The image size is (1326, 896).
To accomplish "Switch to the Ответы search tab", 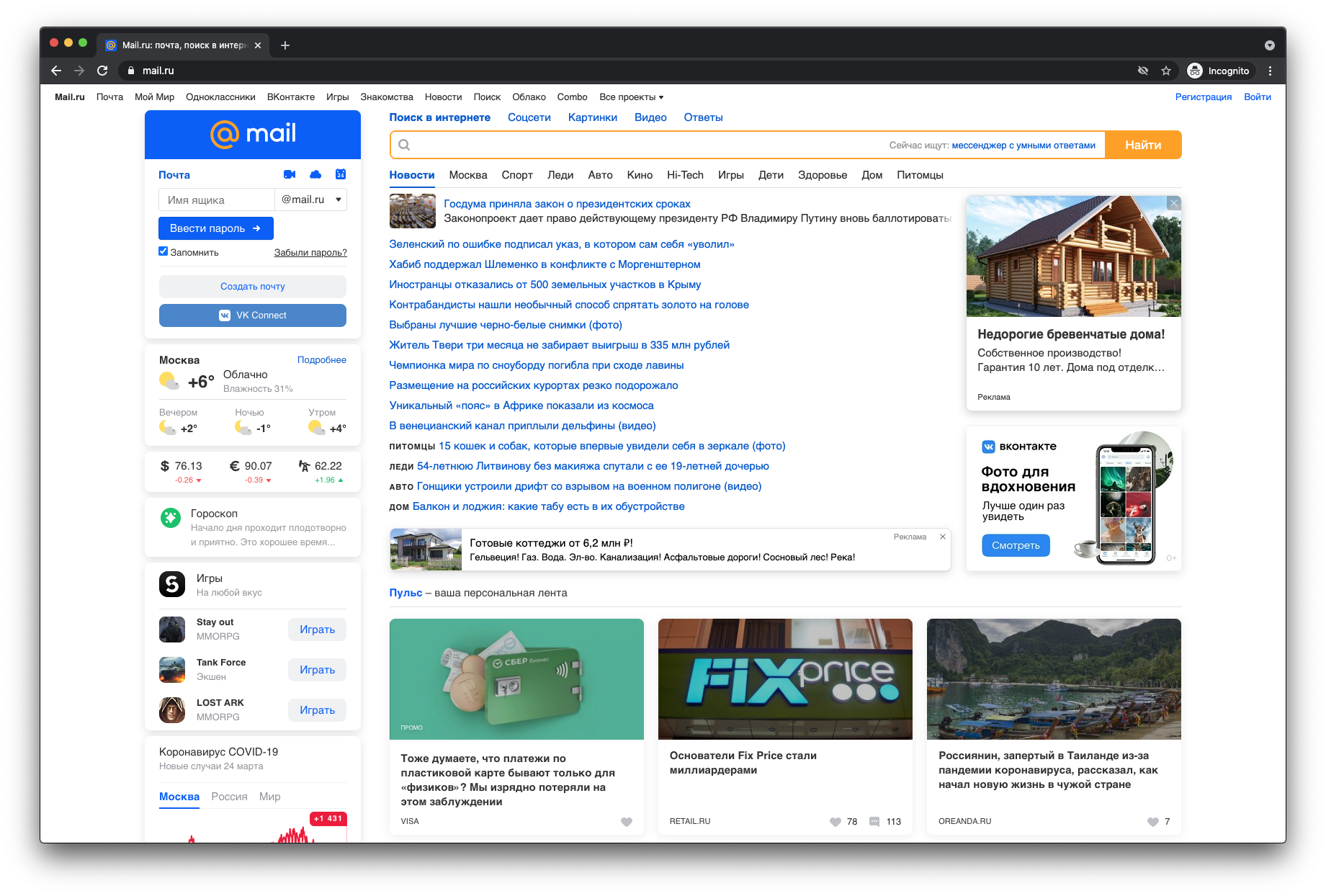I will pos(704,117).
